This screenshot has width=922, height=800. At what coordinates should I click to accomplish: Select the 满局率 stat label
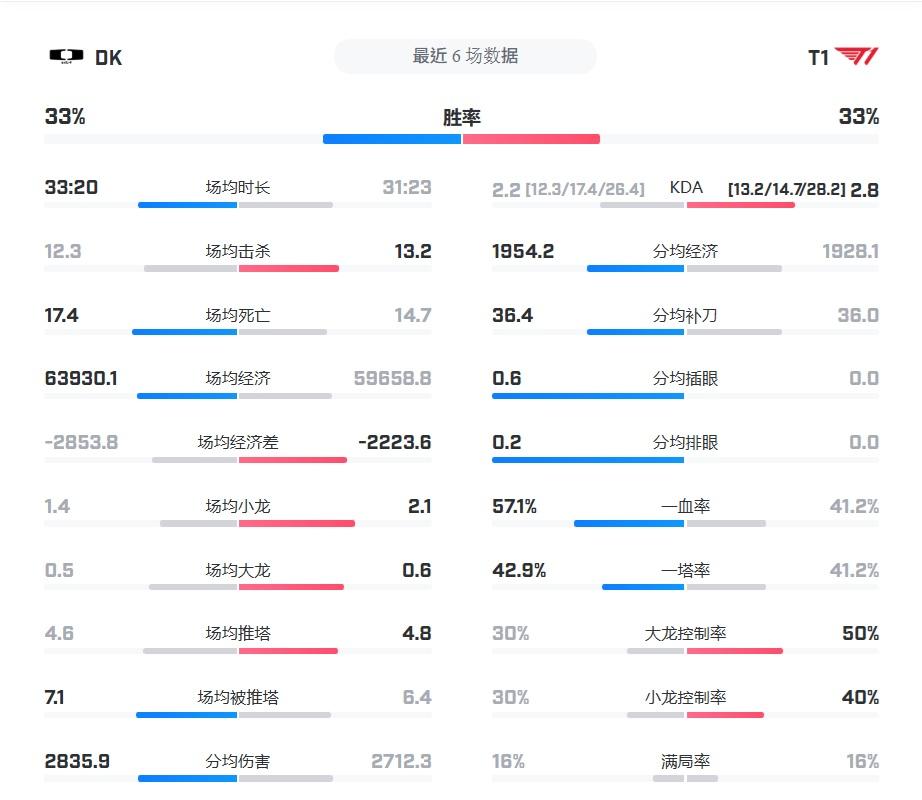686,761
